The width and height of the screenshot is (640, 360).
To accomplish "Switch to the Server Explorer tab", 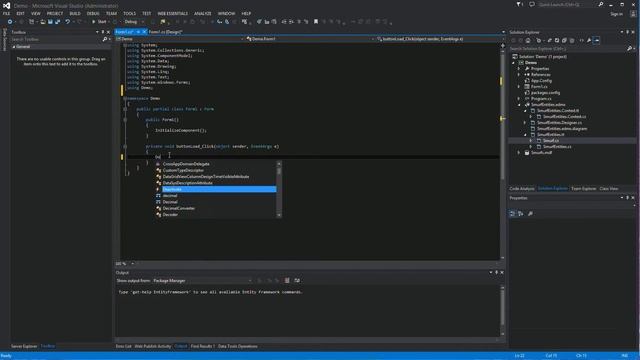I will tap(24, 346).
